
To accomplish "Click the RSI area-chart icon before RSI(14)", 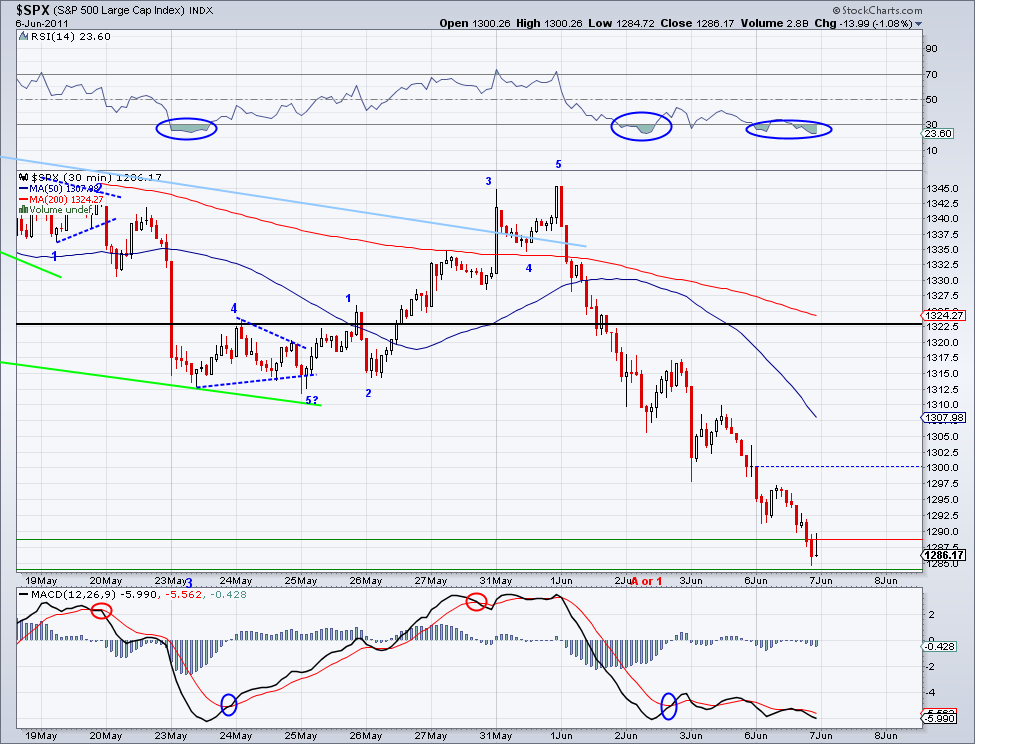I will (x=24, y=37).
